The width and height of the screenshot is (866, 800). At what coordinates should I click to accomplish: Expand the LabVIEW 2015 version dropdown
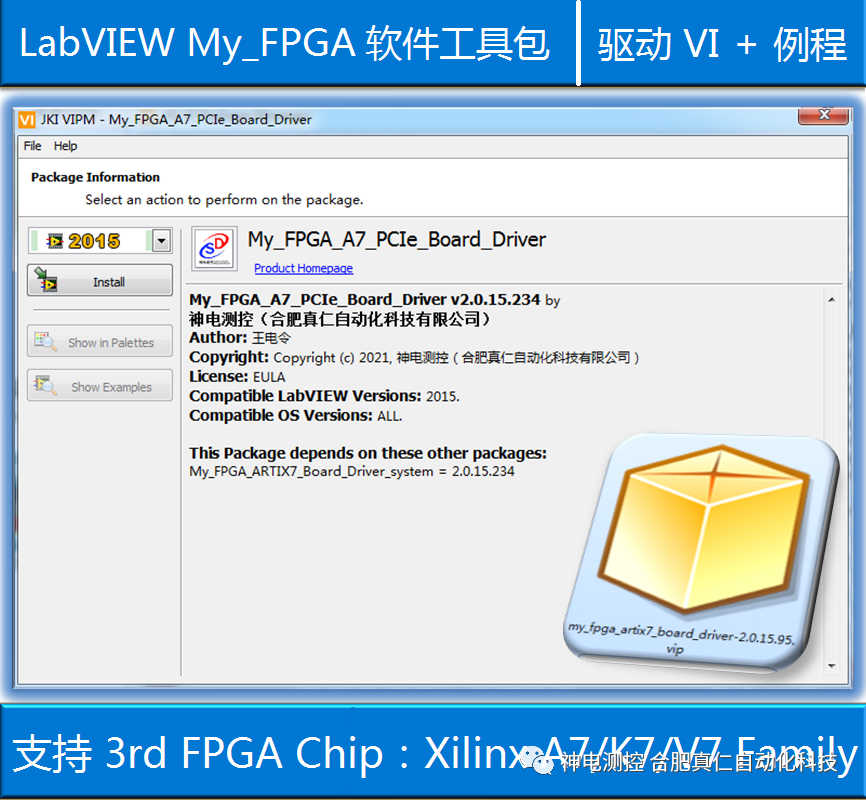click(x=161, y=241)
